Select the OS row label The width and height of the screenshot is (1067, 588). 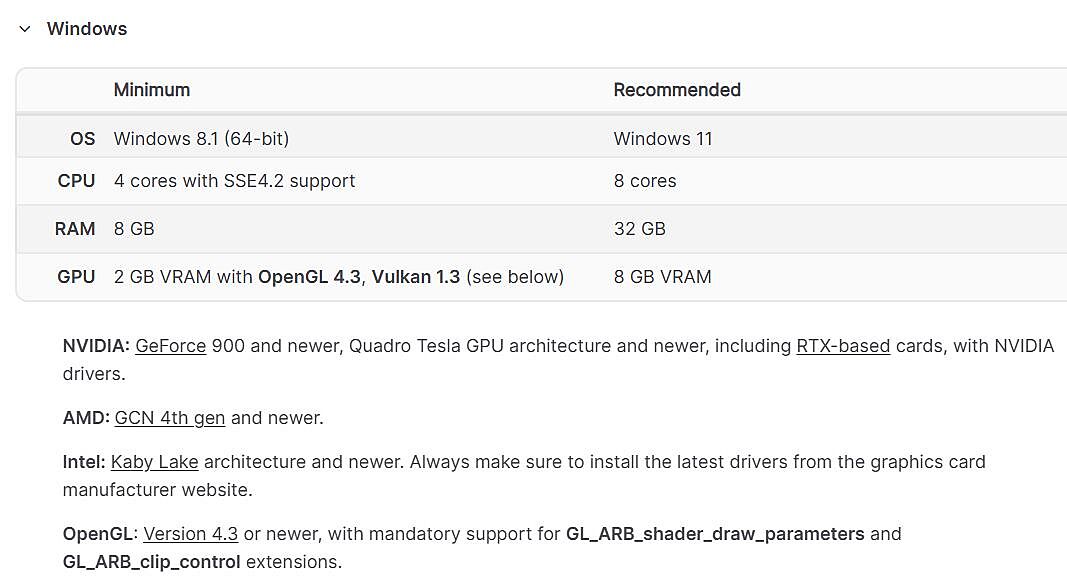[x=83, y=139]
